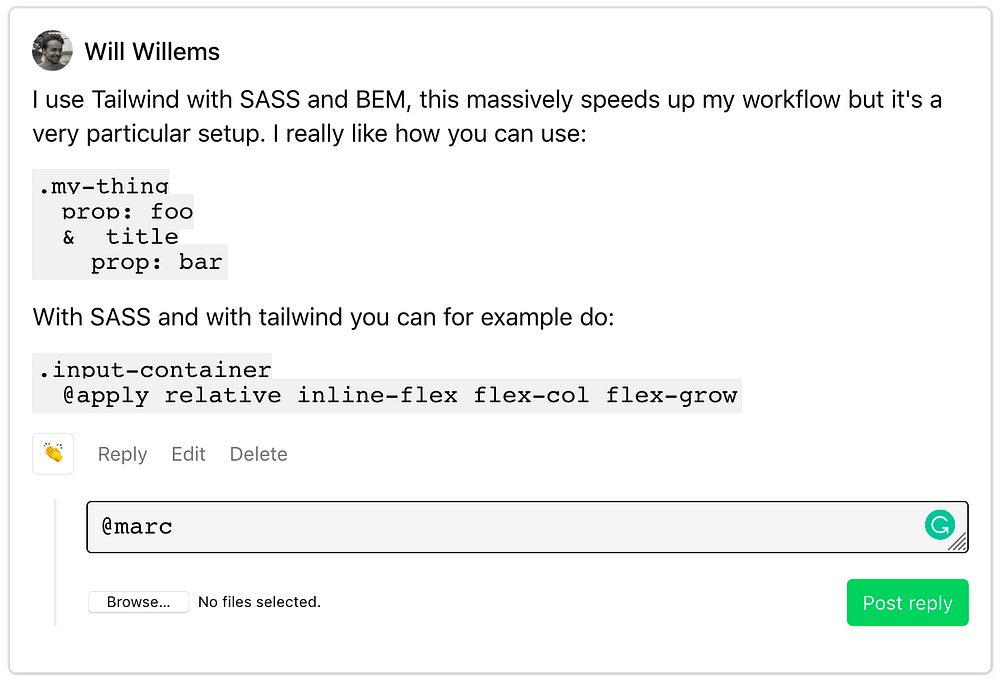Image resolution: width=1000 pixels, height=682 pixels.
Task: Click the author name Will Willems
Action: pyautogui.click(x=152, y=52)
